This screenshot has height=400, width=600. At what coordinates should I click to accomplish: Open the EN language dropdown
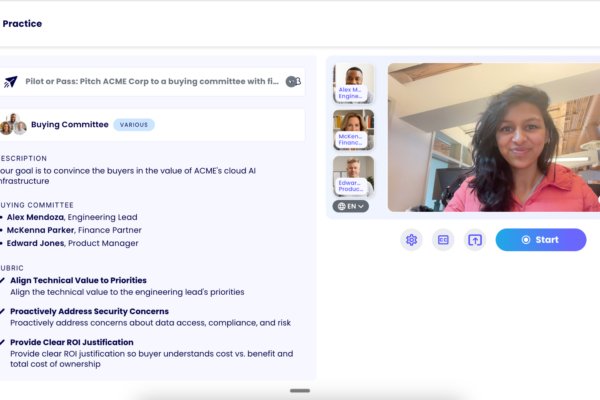click(x=351, y=206)
